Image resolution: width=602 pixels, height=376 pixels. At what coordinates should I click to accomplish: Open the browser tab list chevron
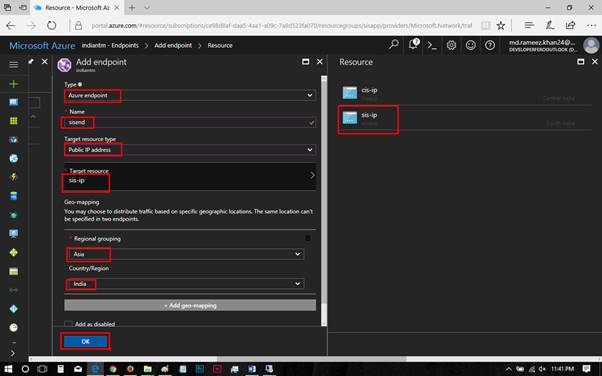click(147, 8)
